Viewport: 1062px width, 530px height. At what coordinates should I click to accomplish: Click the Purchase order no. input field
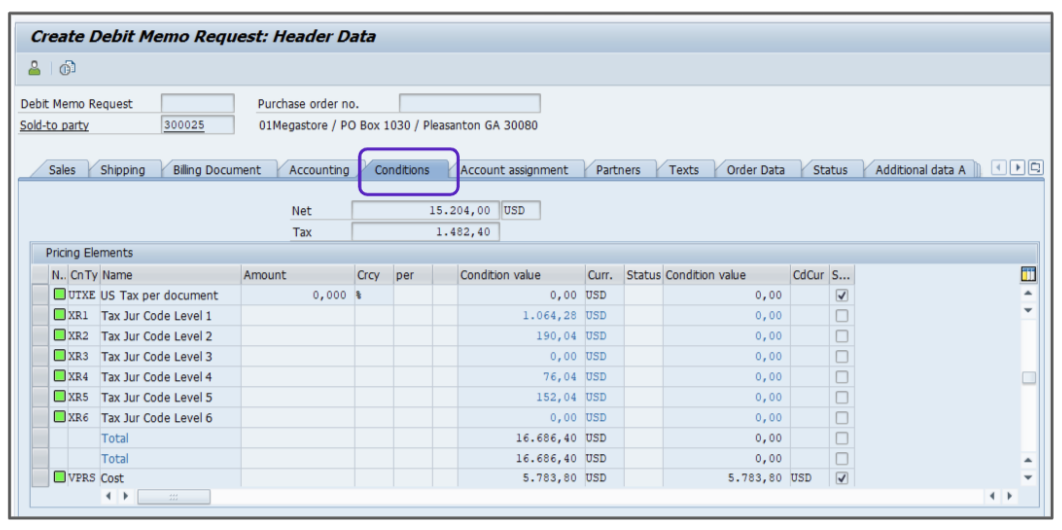pyautogui.click(x=469, y=104)
